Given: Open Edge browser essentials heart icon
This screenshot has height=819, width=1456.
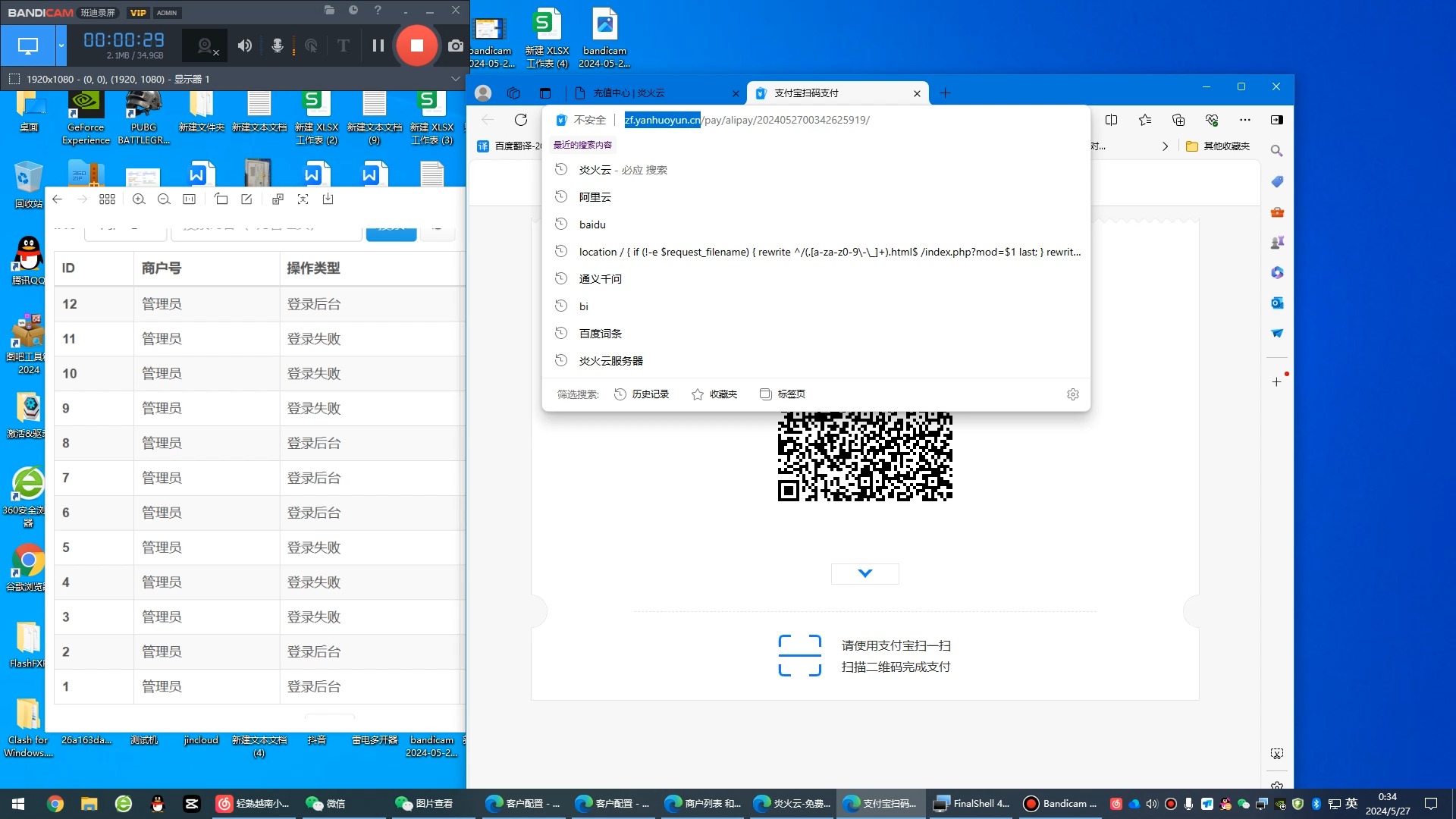Looking at the screenshot, I should coord(1212,120).
